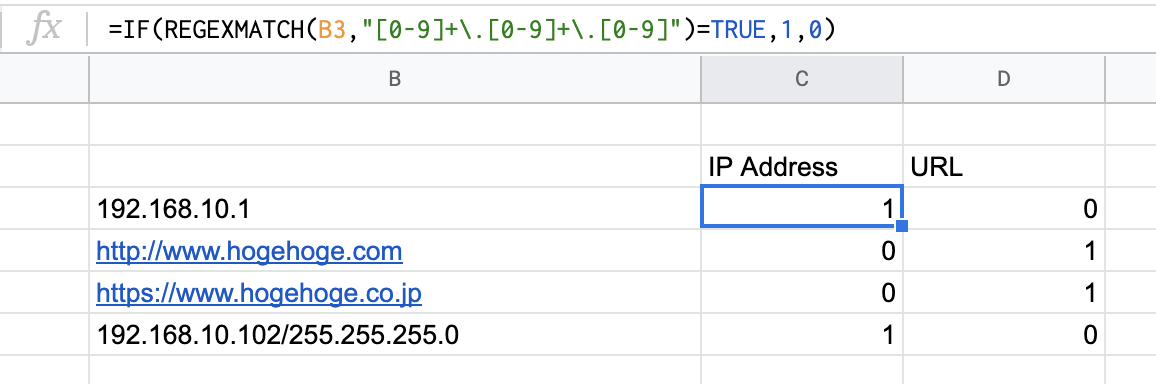1156x384 pixels.
Task: Click the empty cell above IP Address
Action: pos(802,125)
